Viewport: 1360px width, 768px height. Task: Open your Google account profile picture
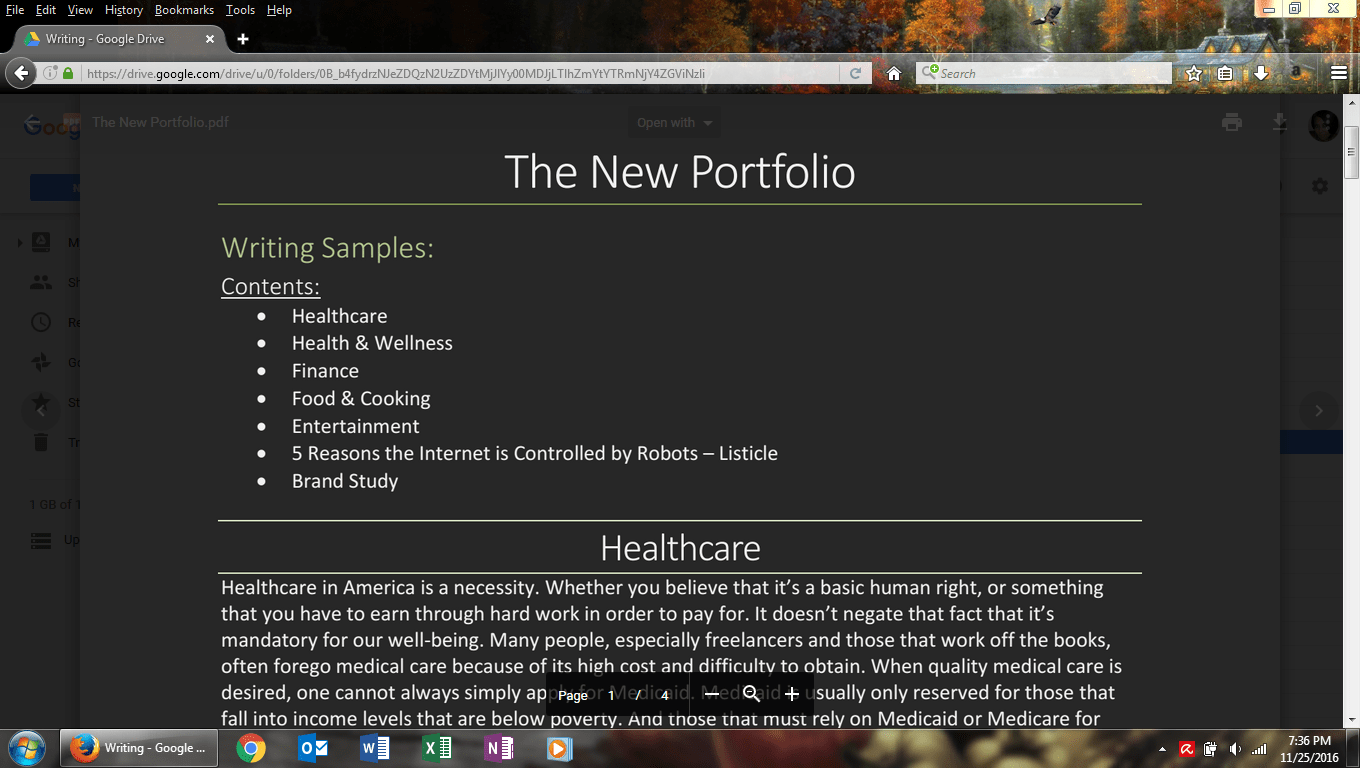[x=1322, y=124]
